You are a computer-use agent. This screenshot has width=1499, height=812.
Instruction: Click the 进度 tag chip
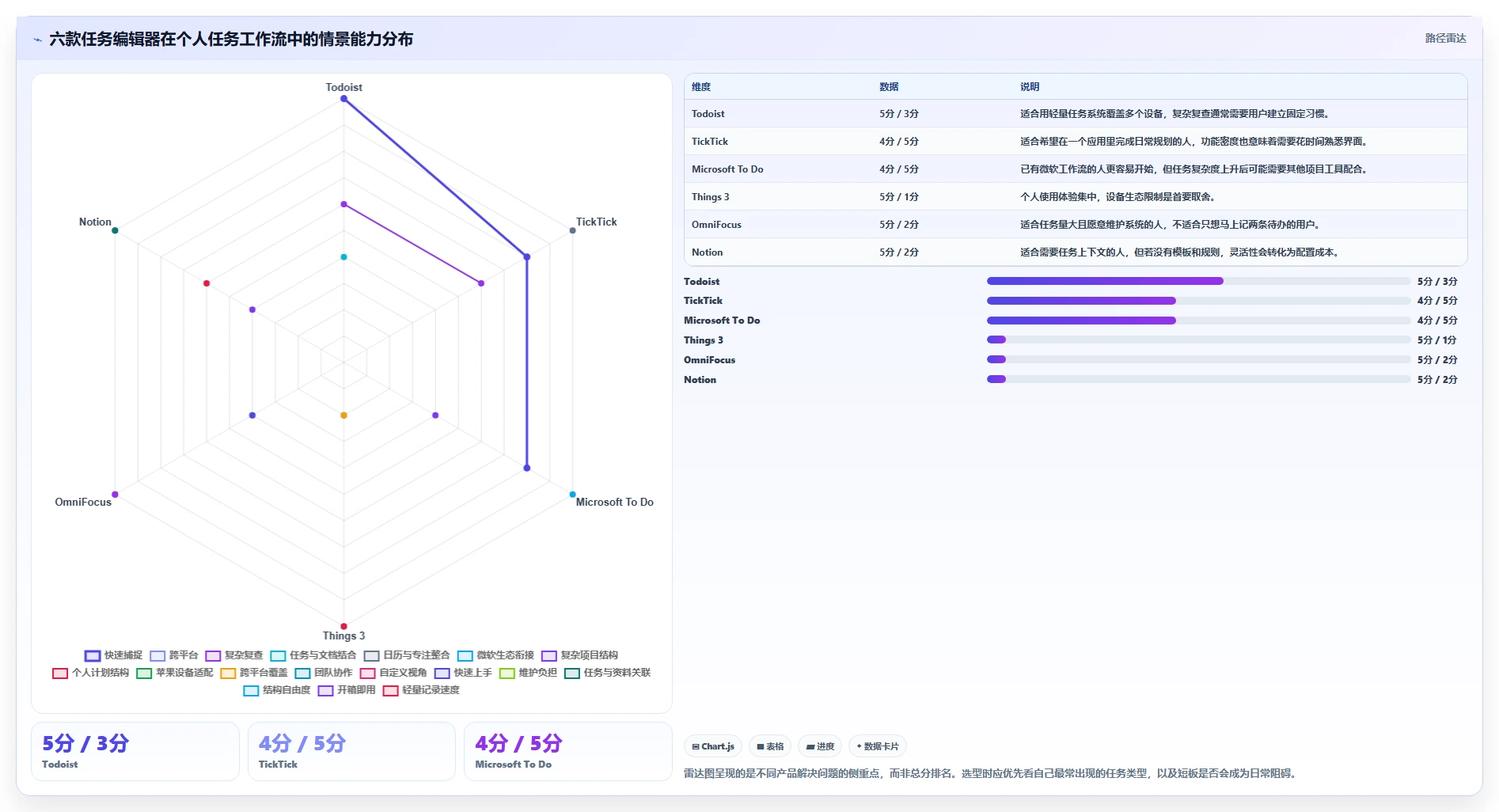coord(820,746)
